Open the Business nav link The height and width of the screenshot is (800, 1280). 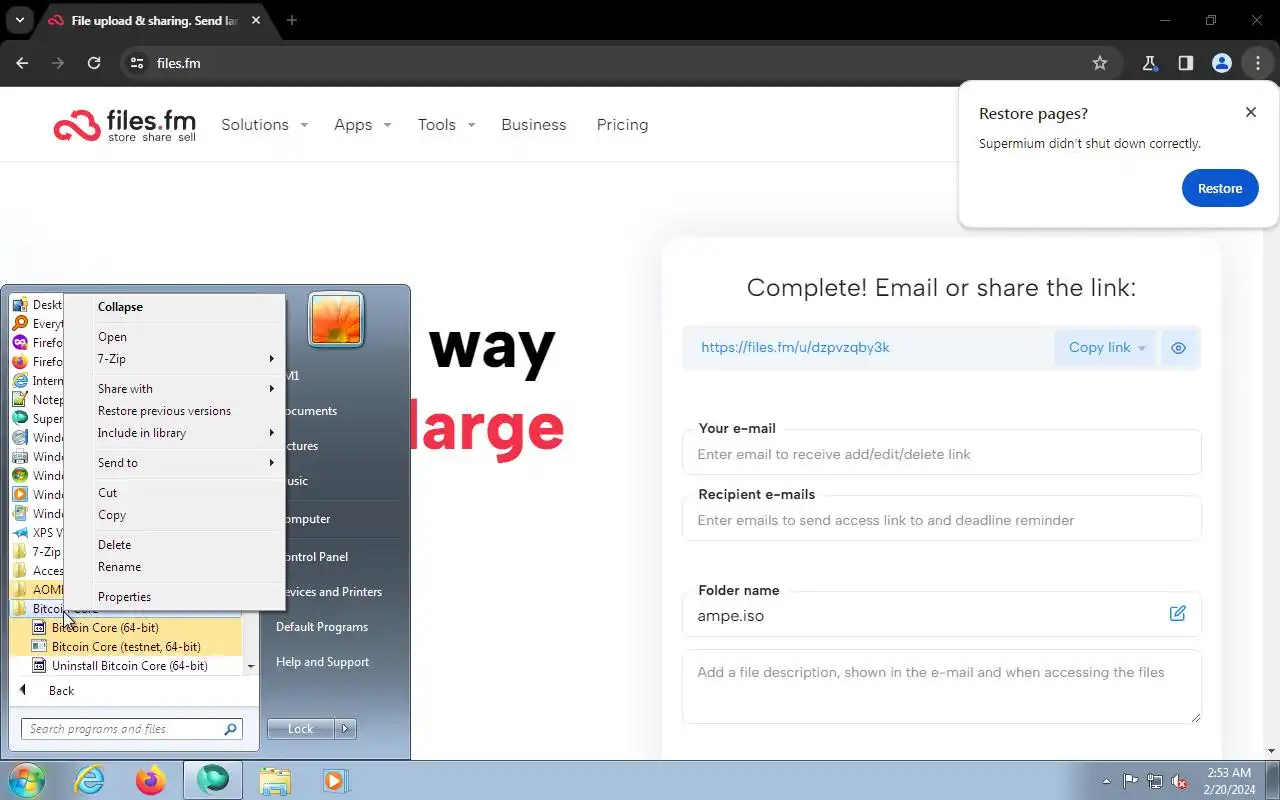tap(534, 125)
